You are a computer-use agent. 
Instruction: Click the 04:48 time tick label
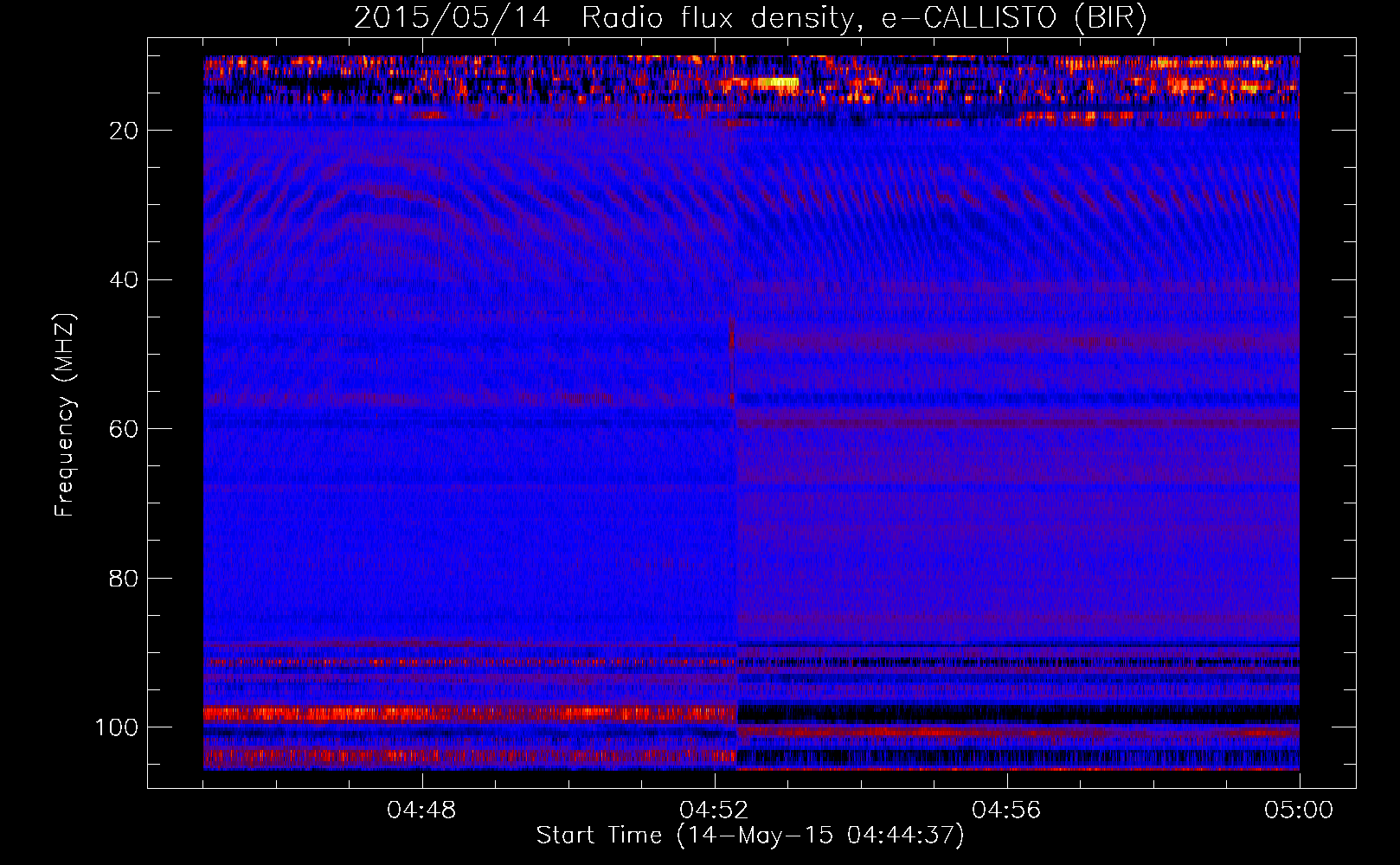pos(421,811)
